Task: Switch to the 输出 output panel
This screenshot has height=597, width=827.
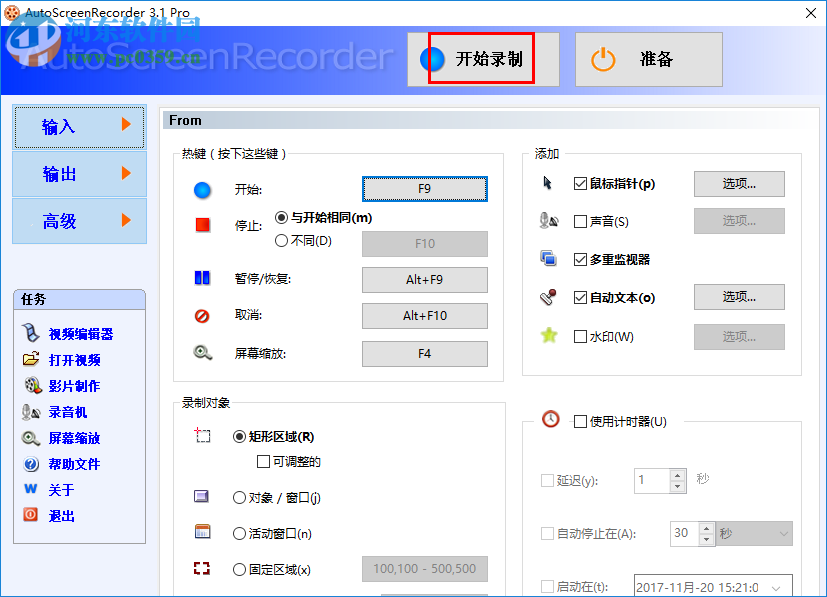Action: pyautogui.click(x=79, y=173)
